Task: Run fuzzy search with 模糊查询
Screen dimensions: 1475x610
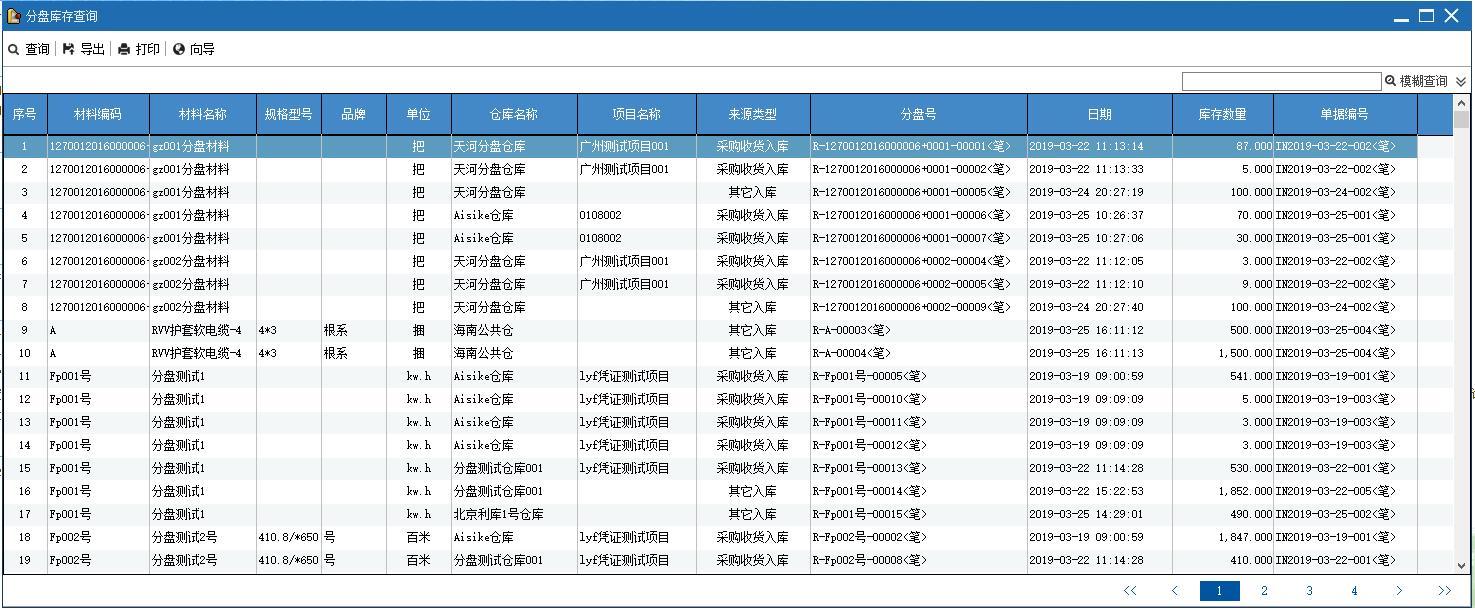Action: (x=1416, y=81)
